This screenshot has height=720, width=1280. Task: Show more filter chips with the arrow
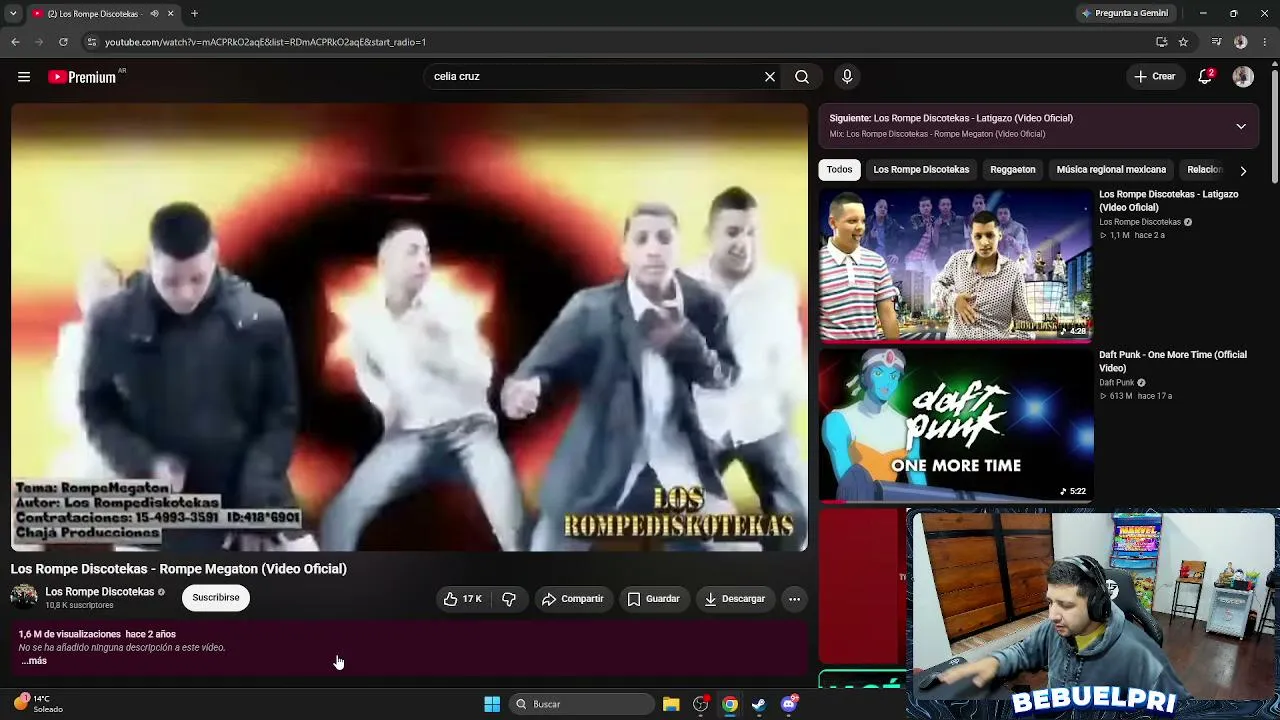point(1243,171)
